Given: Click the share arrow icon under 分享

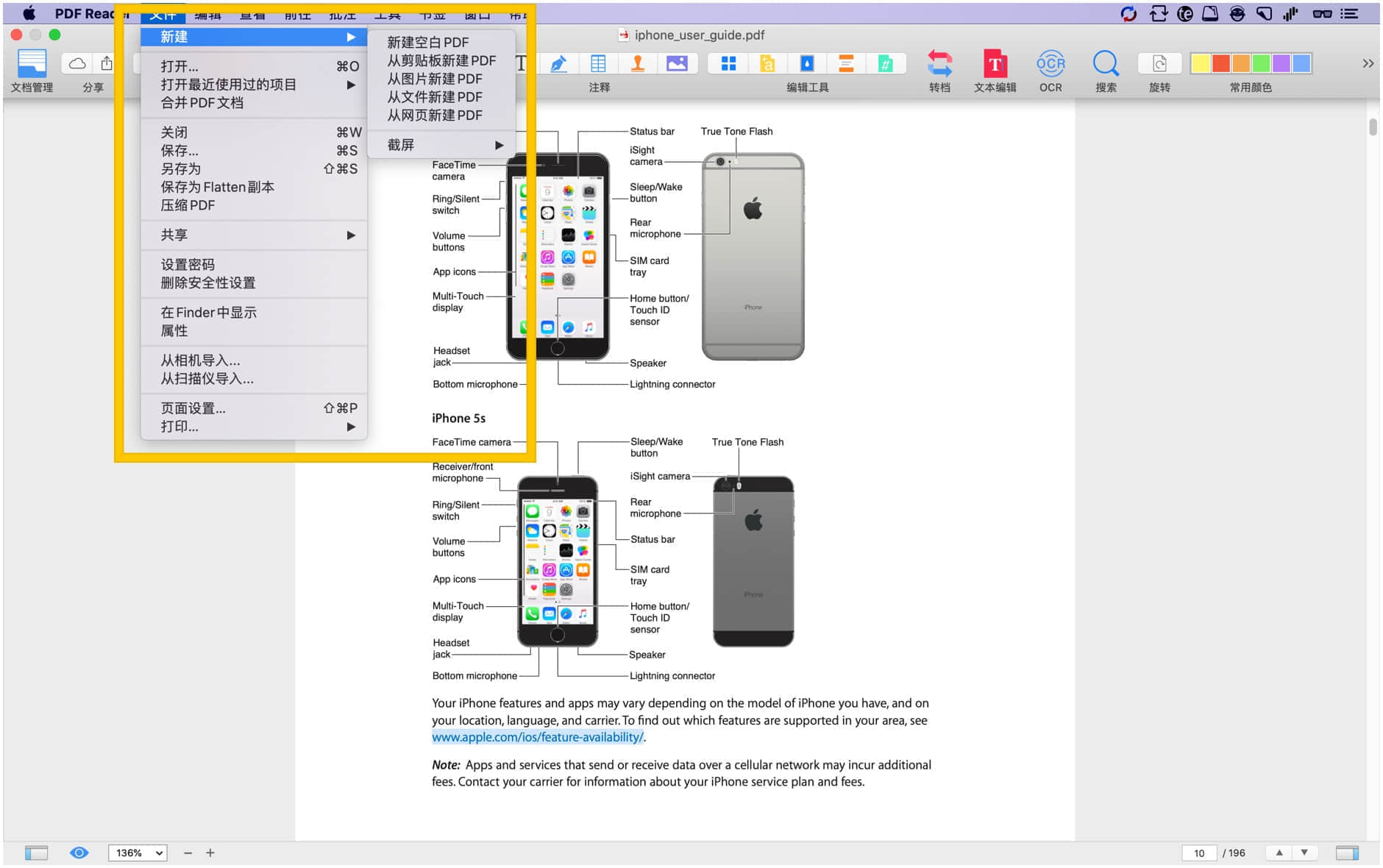Looking at the screenshot, I should pyautogui.click(x=107, y=64).
